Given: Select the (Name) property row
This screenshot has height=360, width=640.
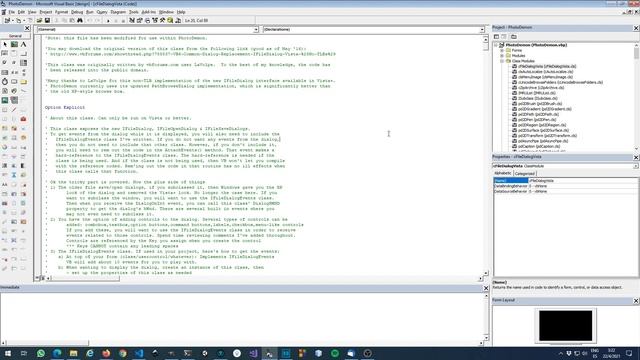Looking at the screenshot, I should [x=566, y=180].
